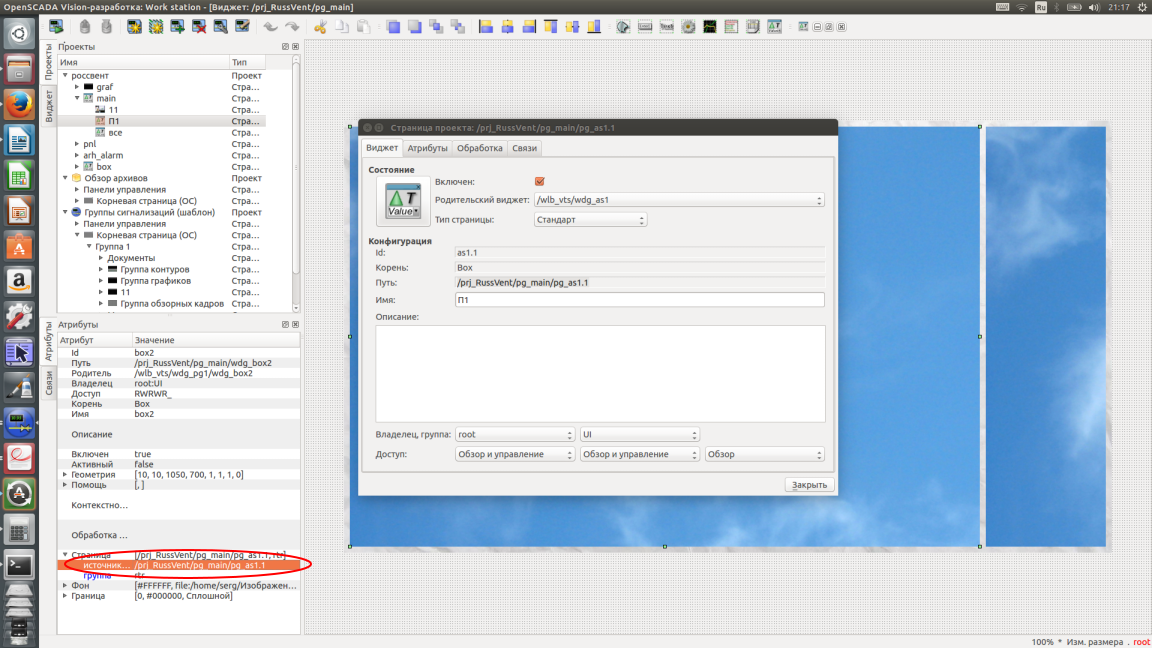This screenshot has height=648, width=1152.
Task: Uncheck the Включен checkbox
Action: pos(540,182)
